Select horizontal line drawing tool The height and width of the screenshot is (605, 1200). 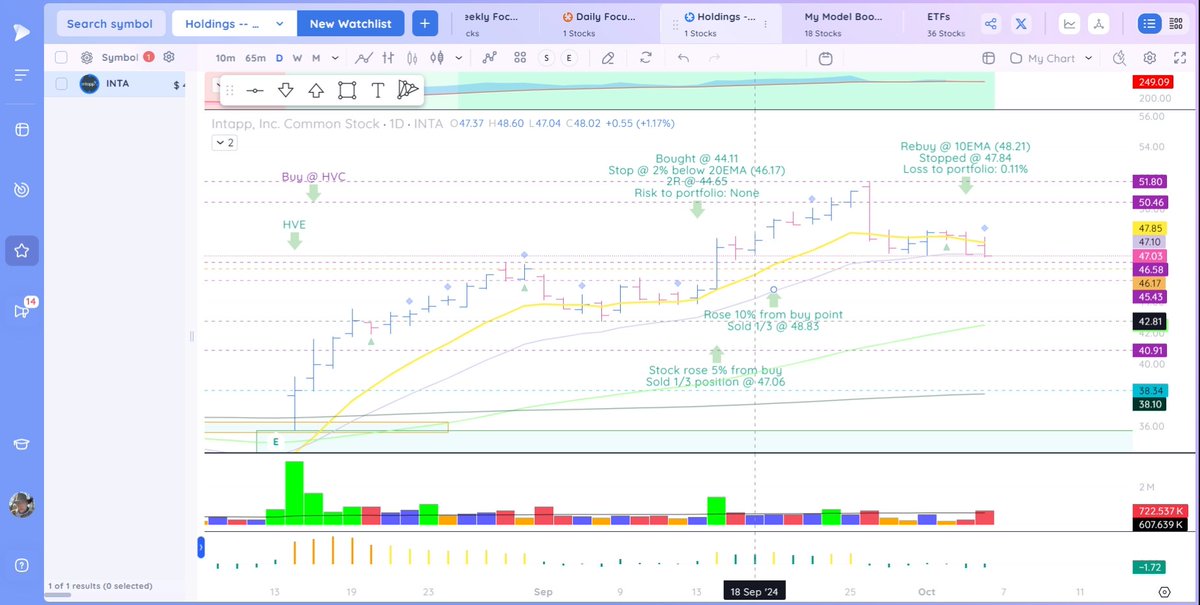click(255, 90)
